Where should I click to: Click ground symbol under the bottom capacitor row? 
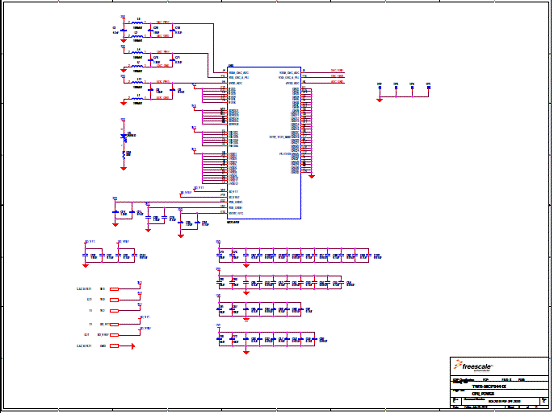coord(246,352)
